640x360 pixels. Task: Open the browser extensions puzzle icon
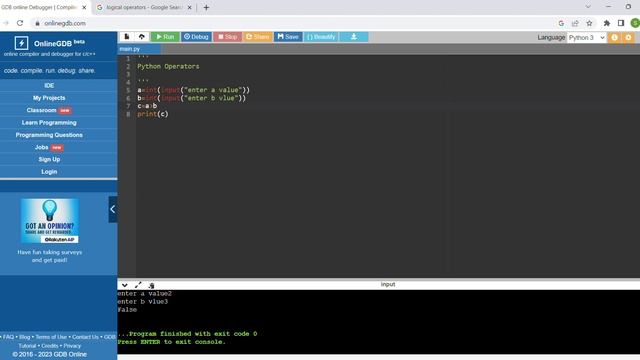tap(607, 23)
